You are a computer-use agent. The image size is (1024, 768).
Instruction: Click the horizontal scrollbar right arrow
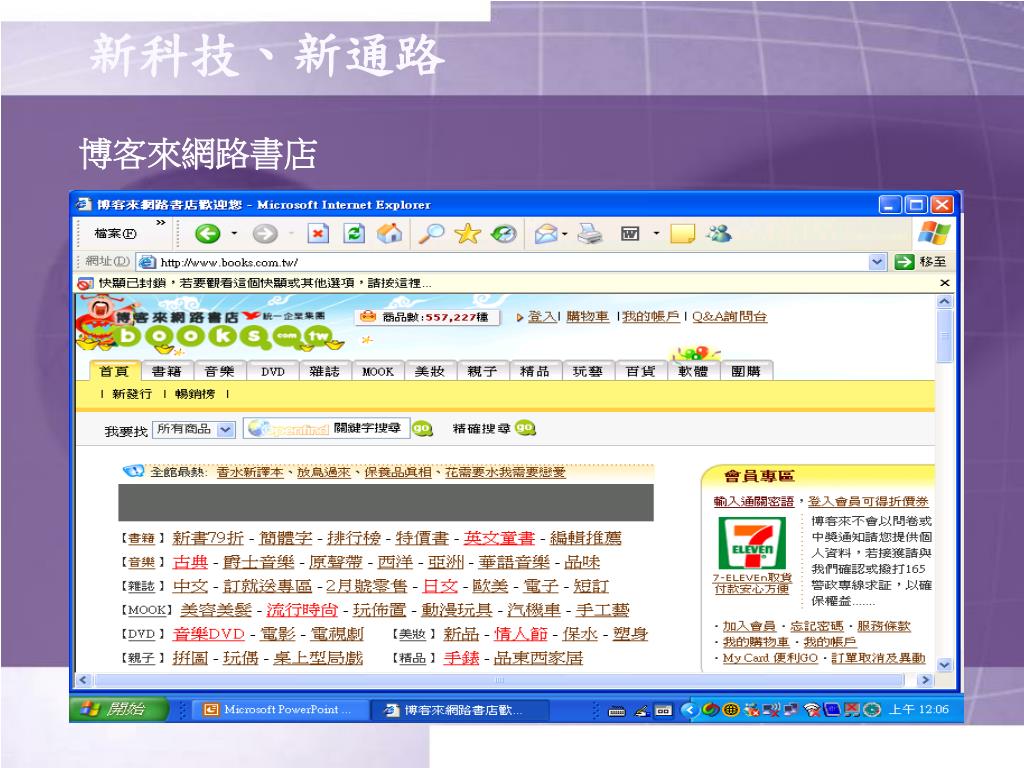point(925,680)
